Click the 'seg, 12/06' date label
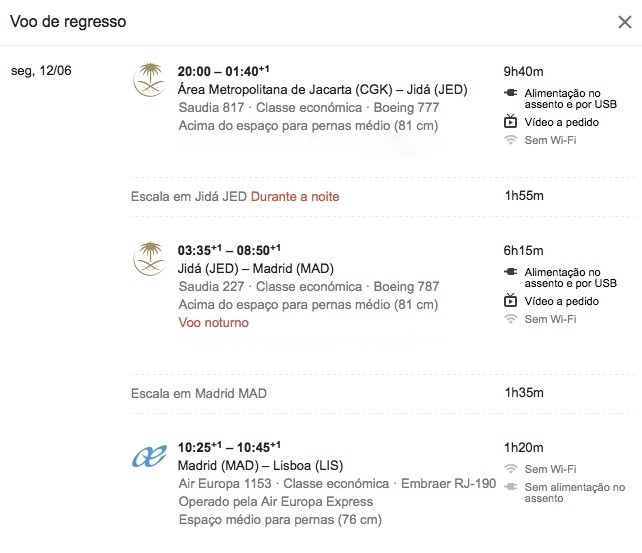 (x=41, y=70)
